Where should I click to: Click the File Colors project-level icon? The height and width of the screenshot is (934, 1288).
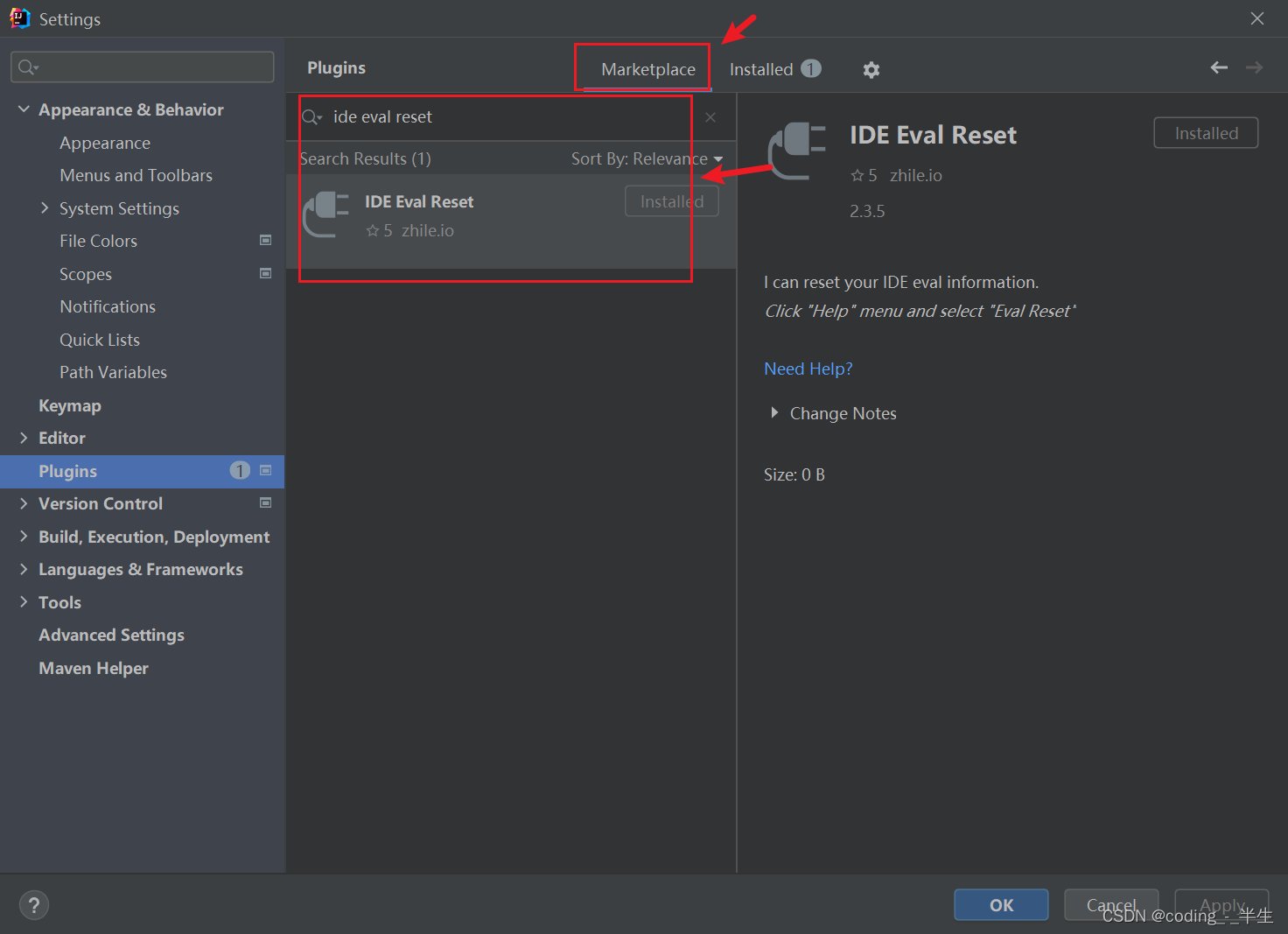click(x=266, y=240)
